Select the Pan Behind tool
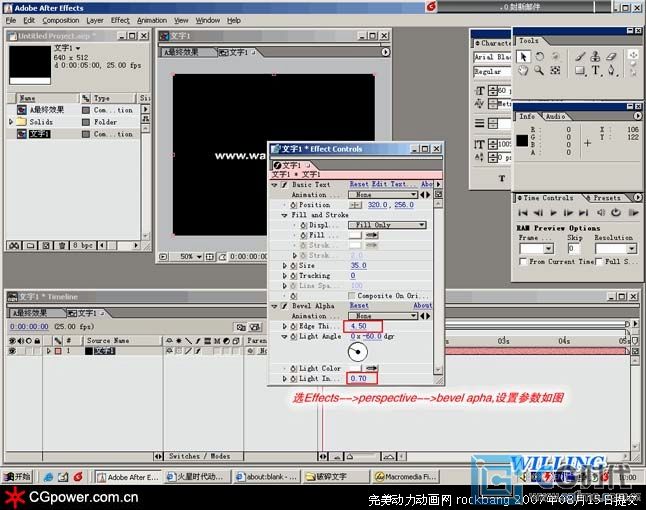 [555, 70]
